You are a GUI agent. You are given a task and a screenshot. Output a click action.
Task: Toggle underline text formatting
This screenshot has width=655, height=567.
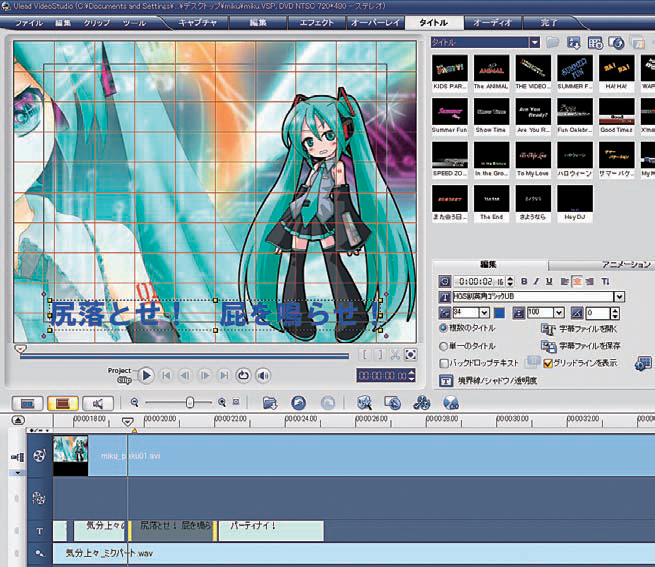click(x=549, y=282)
